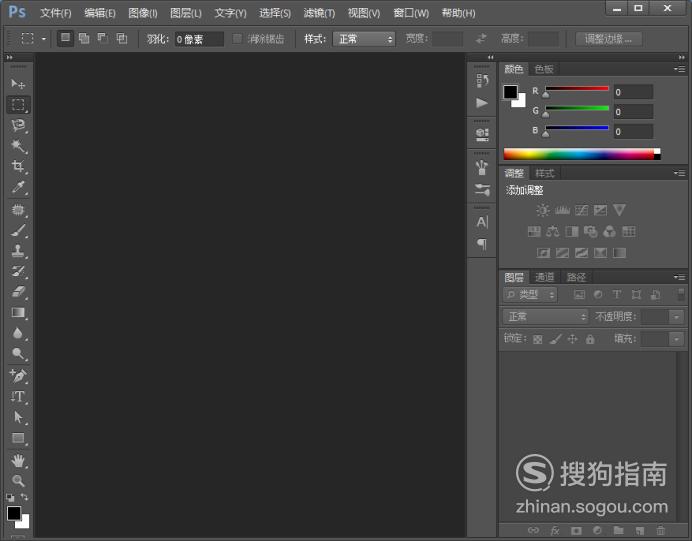Toggle layer filtering on/off switch
692x541 pixels.
pos(681,294)
